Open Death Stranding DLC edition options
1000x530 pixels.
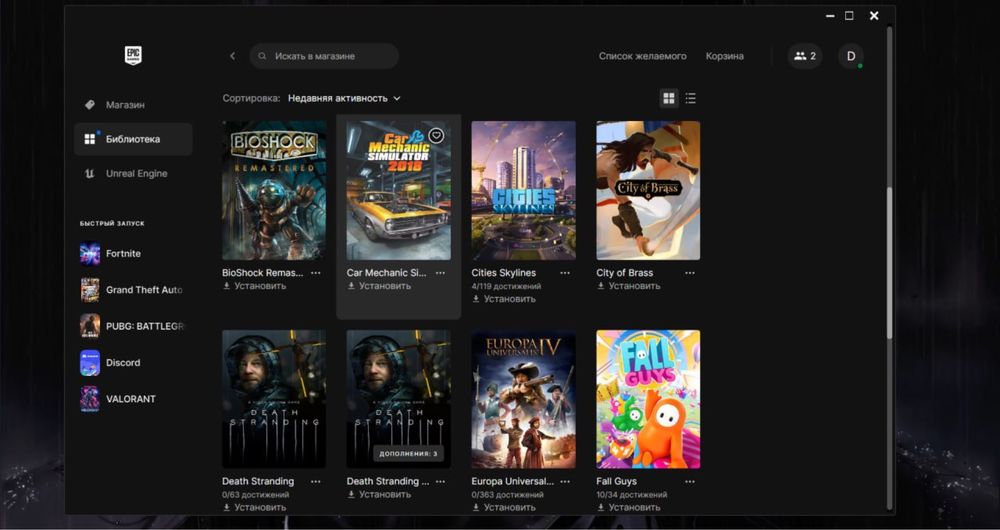[441, 482]
